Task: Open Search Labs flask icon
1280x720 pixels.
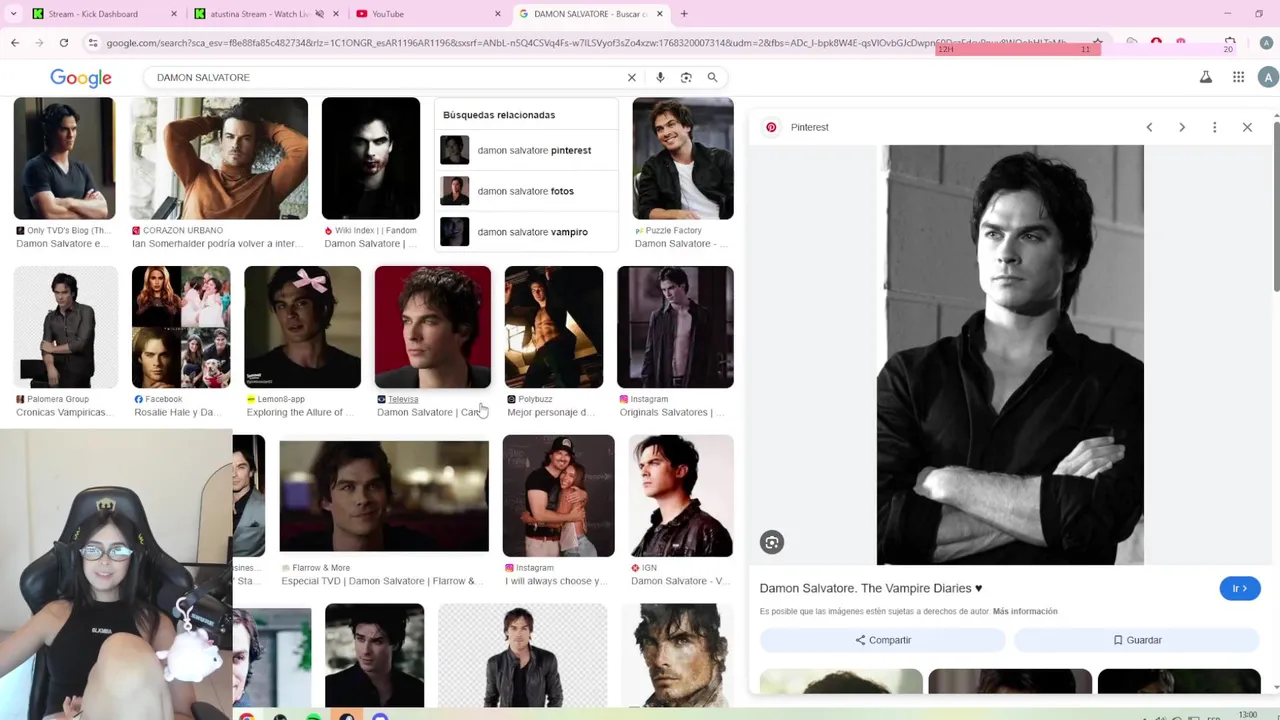Action: click(1206, 77)
